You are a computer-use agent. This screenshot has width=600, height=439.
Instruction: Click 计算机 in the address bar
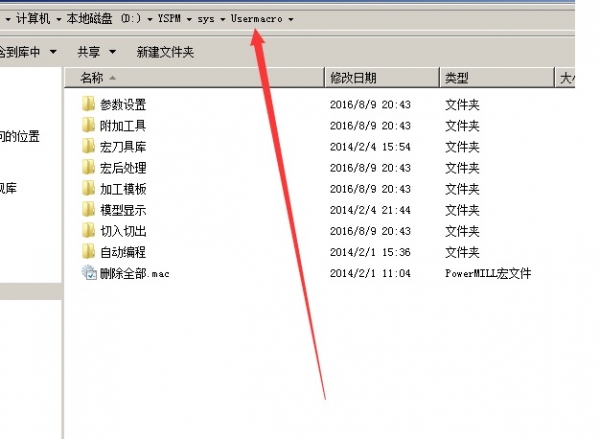[33, 18]
